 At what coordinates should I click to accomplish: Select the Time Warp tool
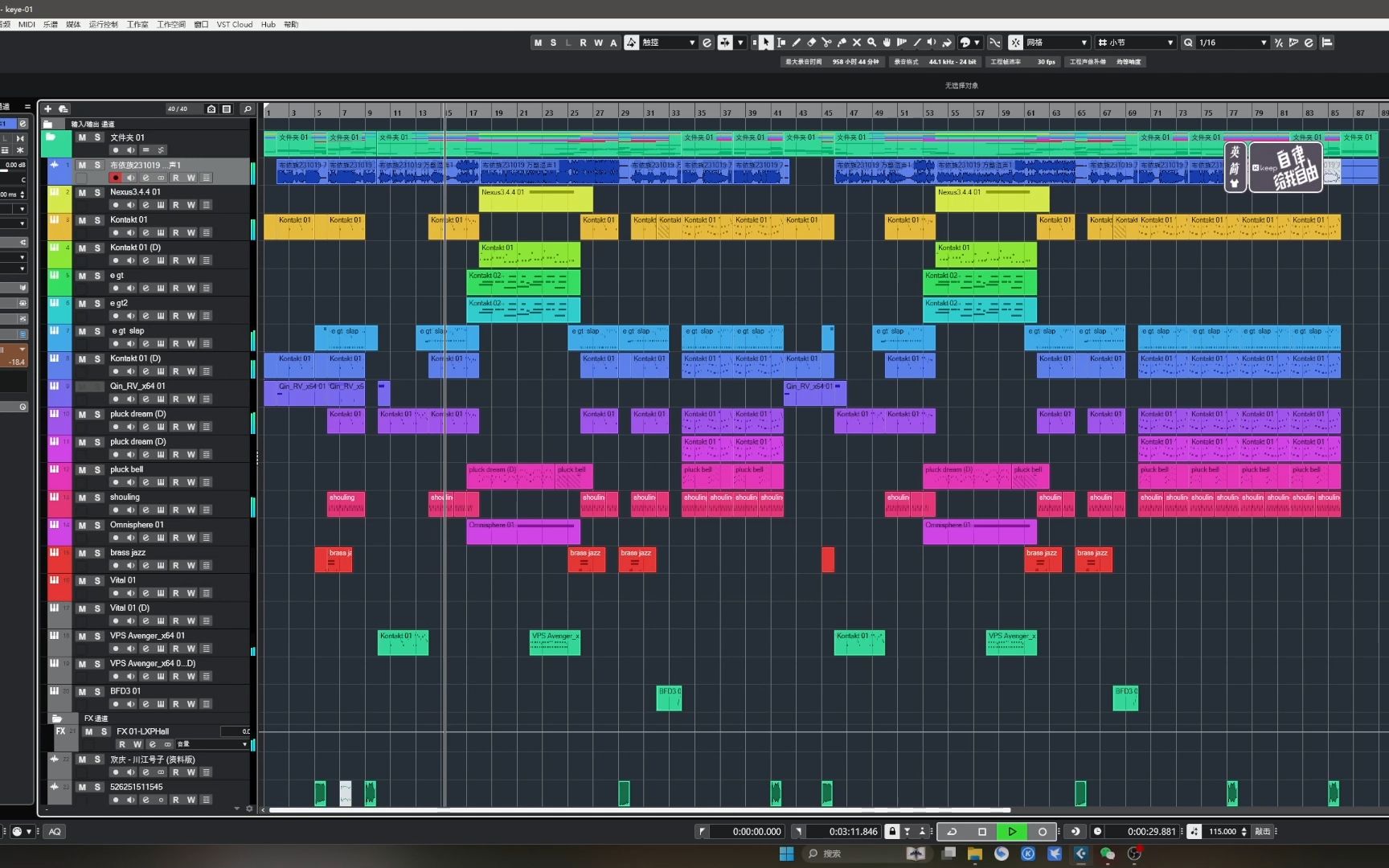point(902,43)
